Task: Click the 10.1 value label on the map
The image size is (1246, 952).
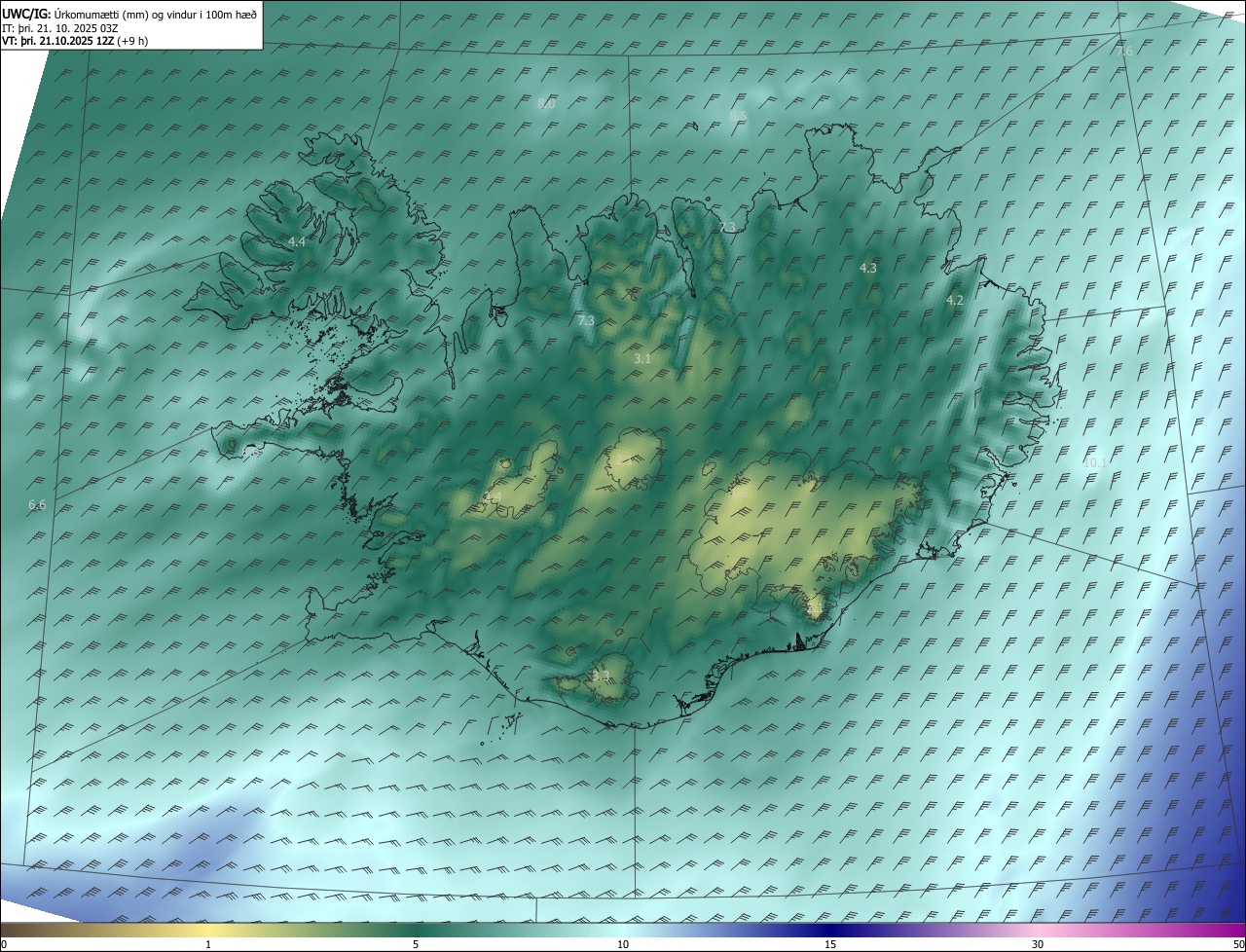Action: (x=1094, y=462)
